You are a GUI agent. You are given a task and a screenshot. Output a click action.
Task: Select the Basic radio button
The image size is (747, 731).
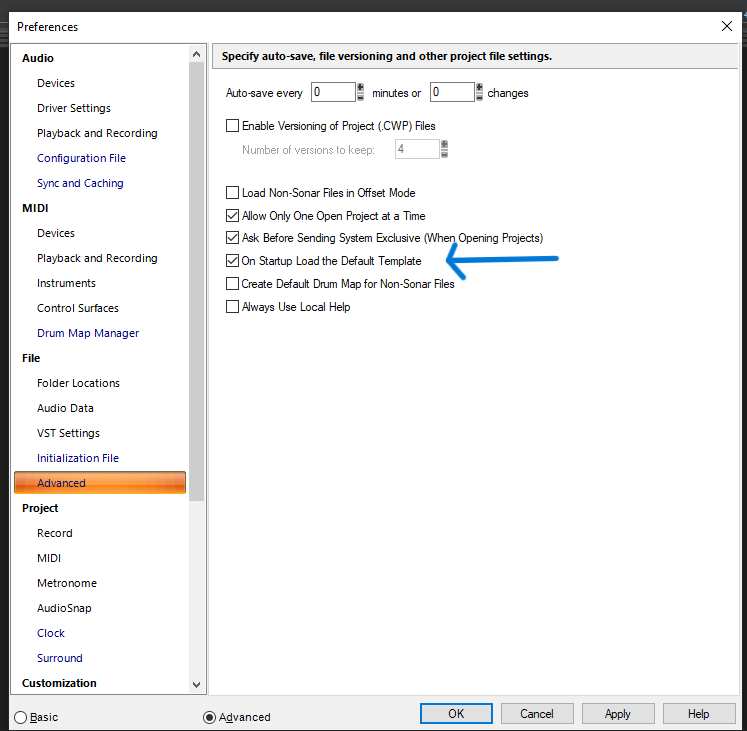click(x=20, y=717)
